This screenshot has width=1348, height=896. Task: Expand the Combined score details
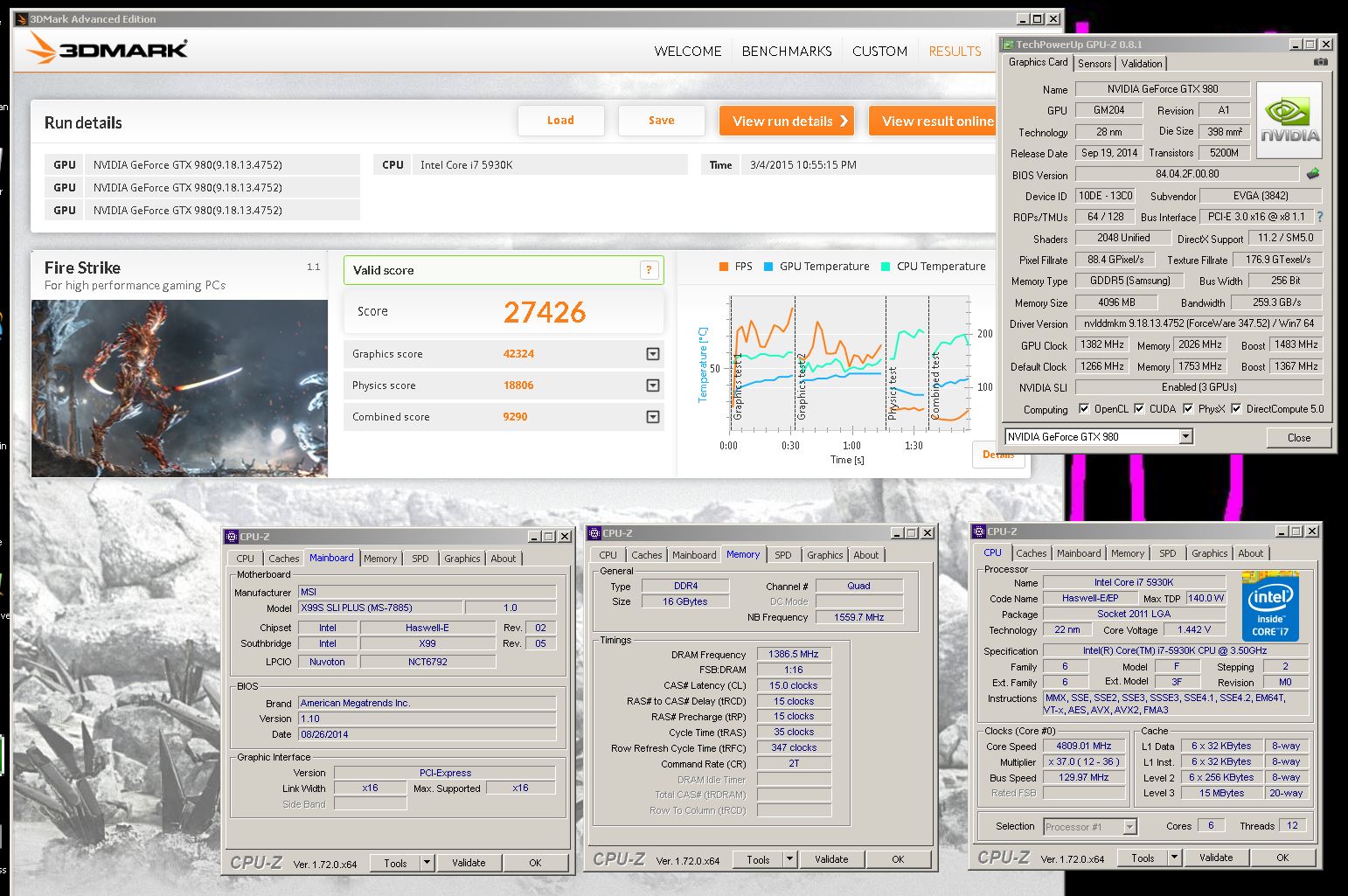(652, 417)
